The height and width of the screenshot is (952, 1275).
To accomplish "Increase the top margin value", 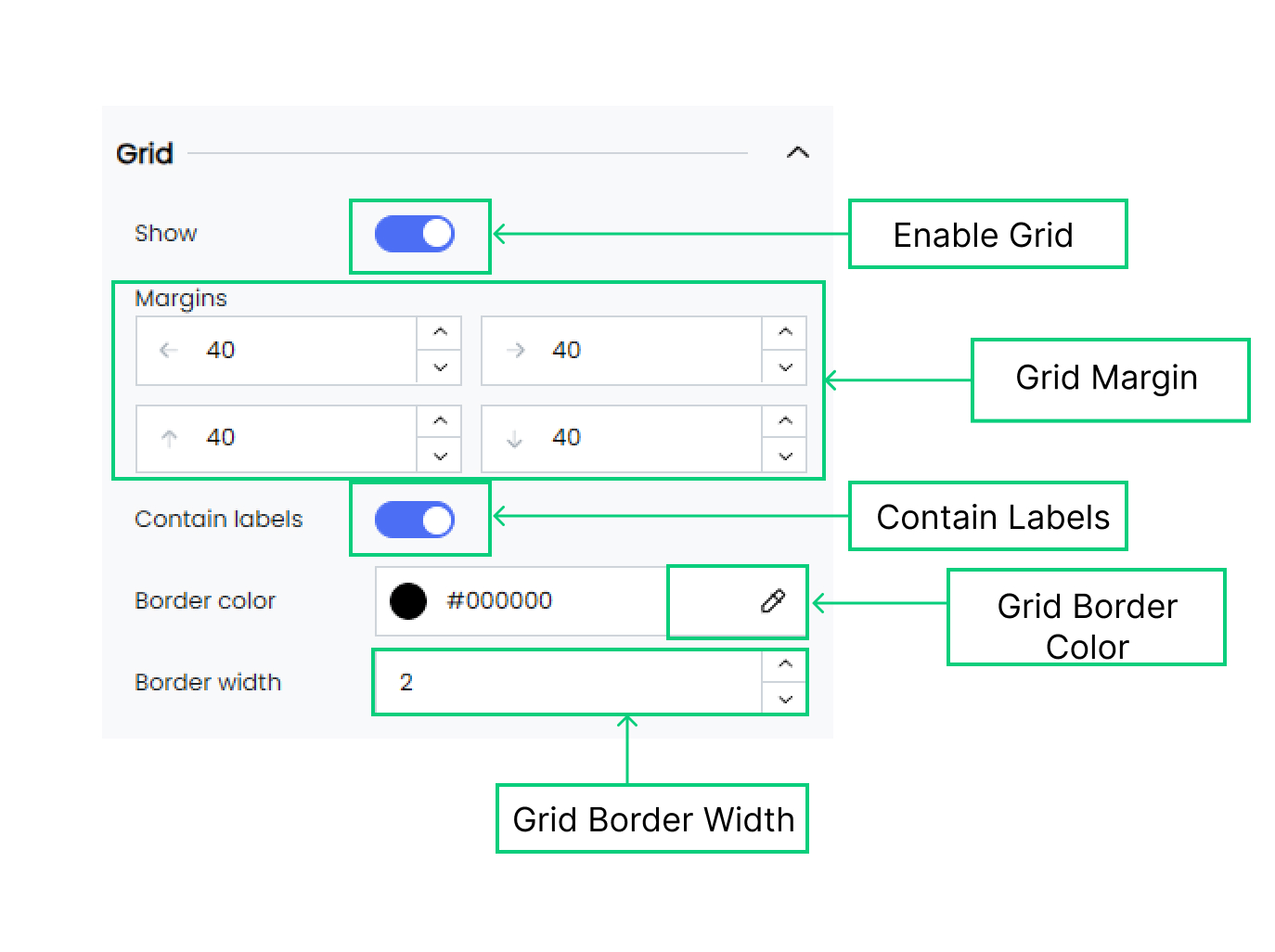I will pos(440,420).
